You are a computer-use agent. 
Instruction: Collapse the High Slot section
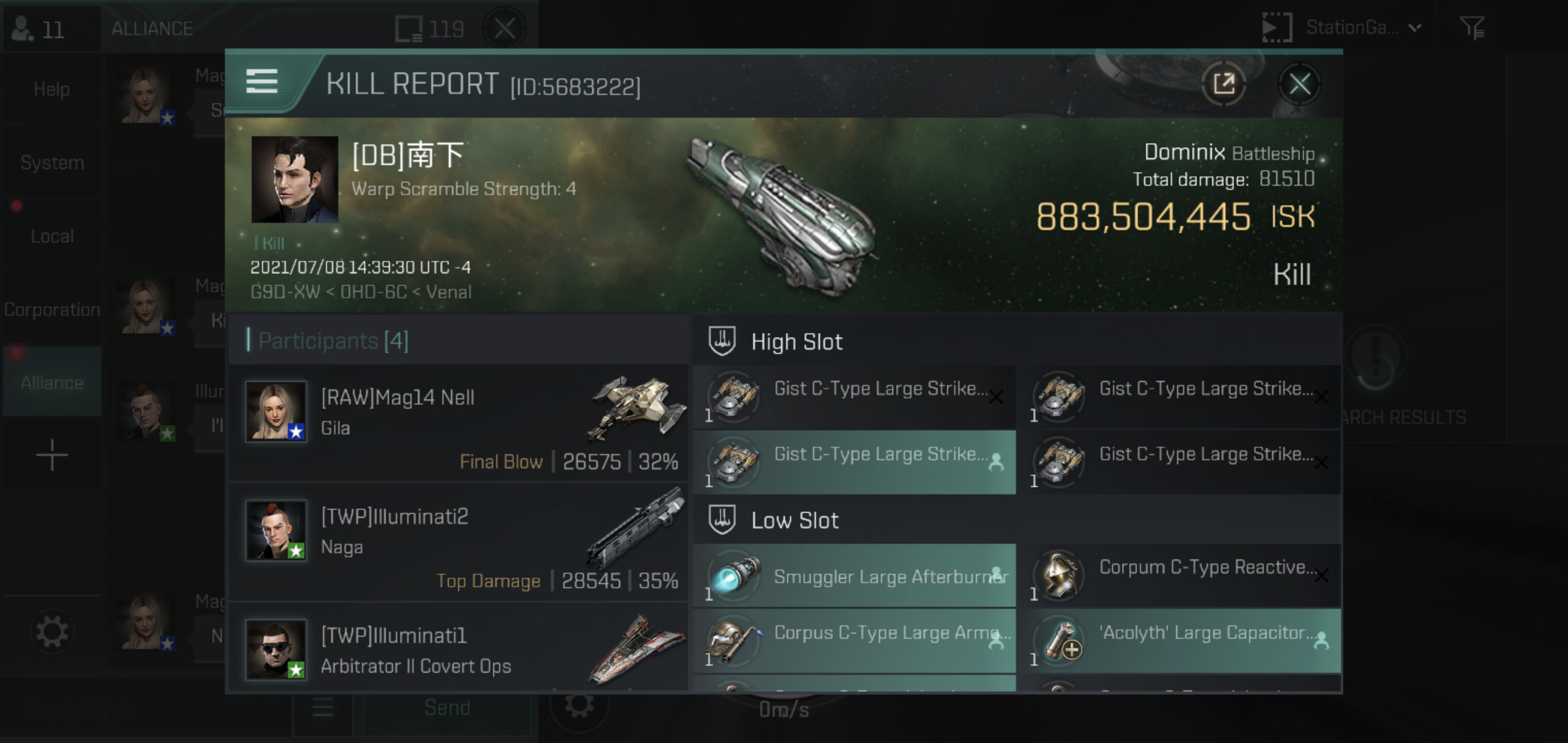click(797, 342)
